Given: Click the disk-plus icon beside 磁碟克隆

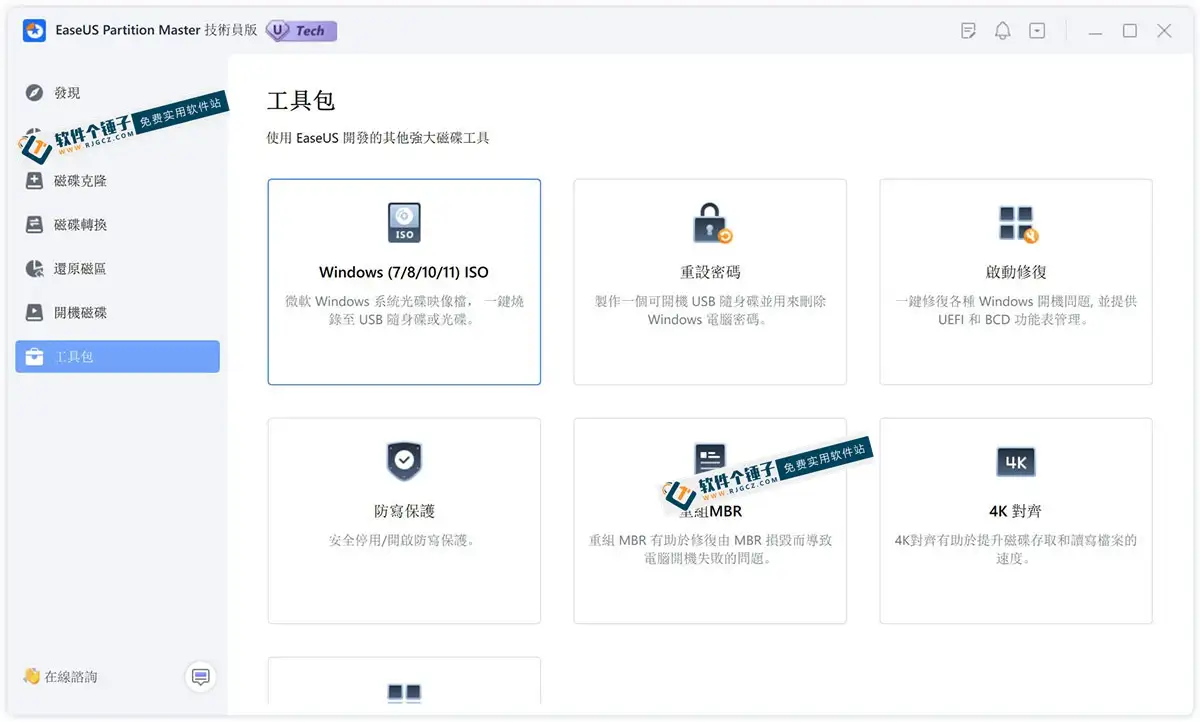Looking at the screenshot, I should pyautogui.click(x=35, y=181).
